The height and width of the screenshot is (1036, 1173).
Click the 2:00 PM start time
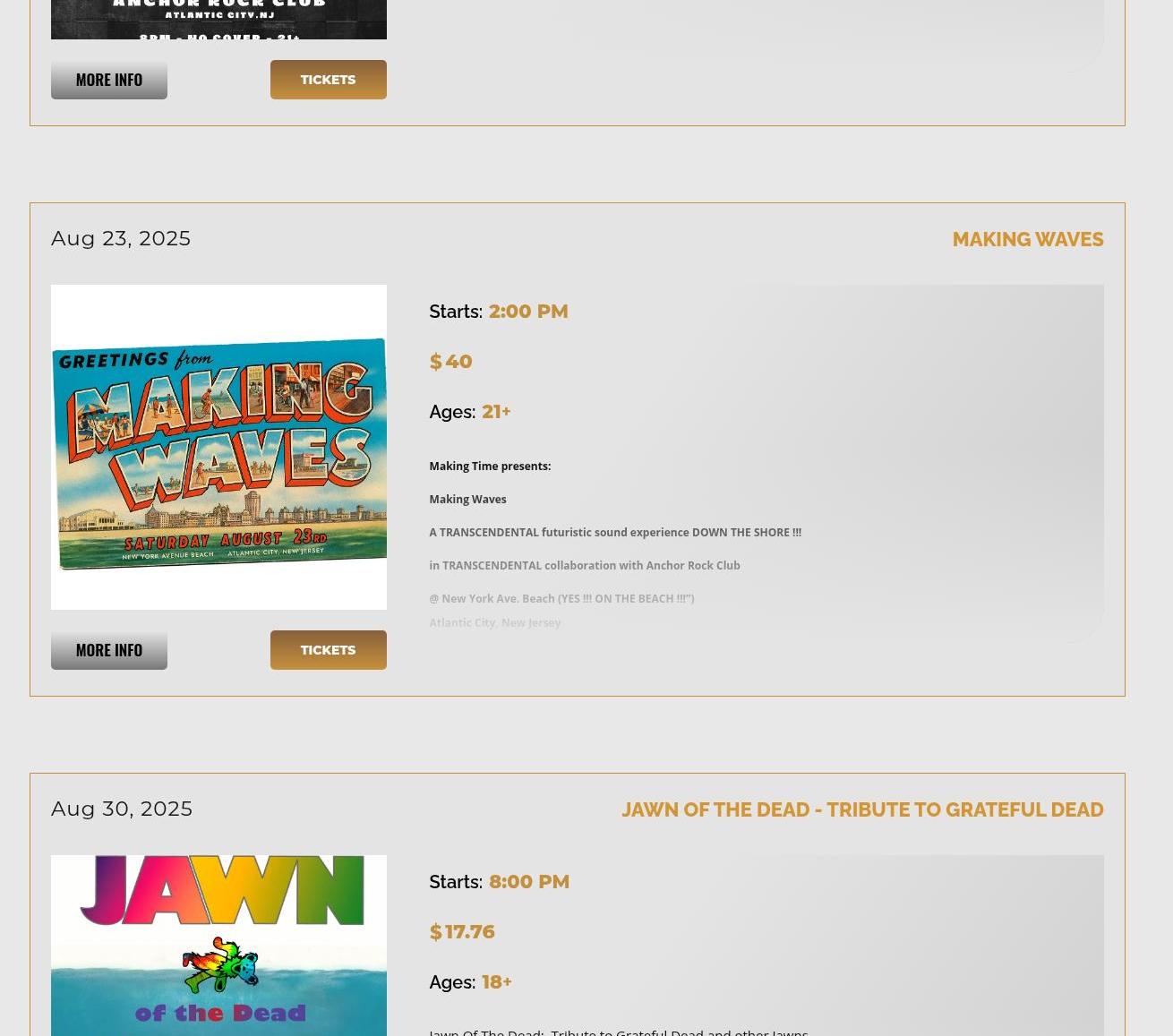[x=528, y=311]
